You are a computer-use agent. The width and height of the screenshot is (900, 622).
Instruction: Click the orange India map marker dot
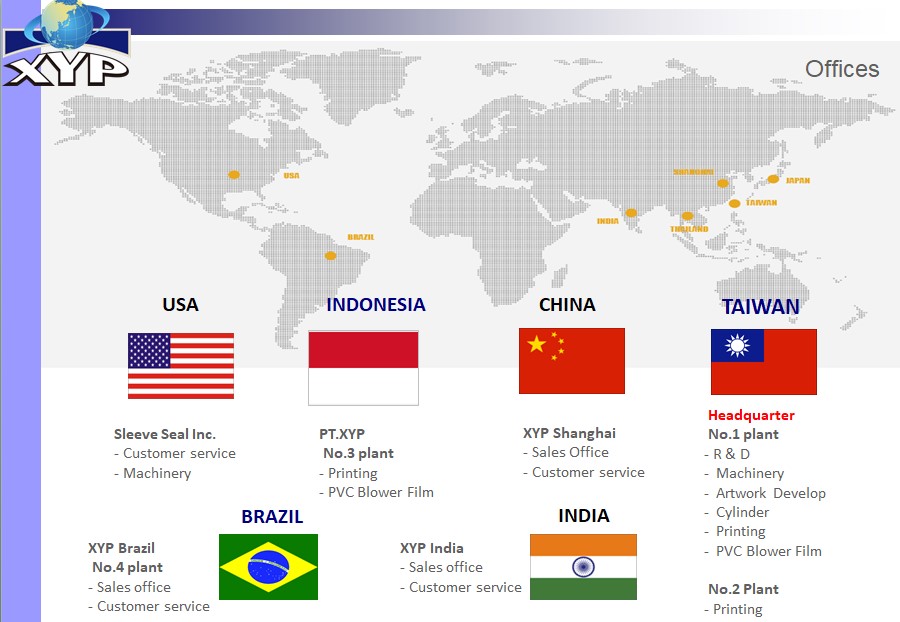[x=631, y=213]
